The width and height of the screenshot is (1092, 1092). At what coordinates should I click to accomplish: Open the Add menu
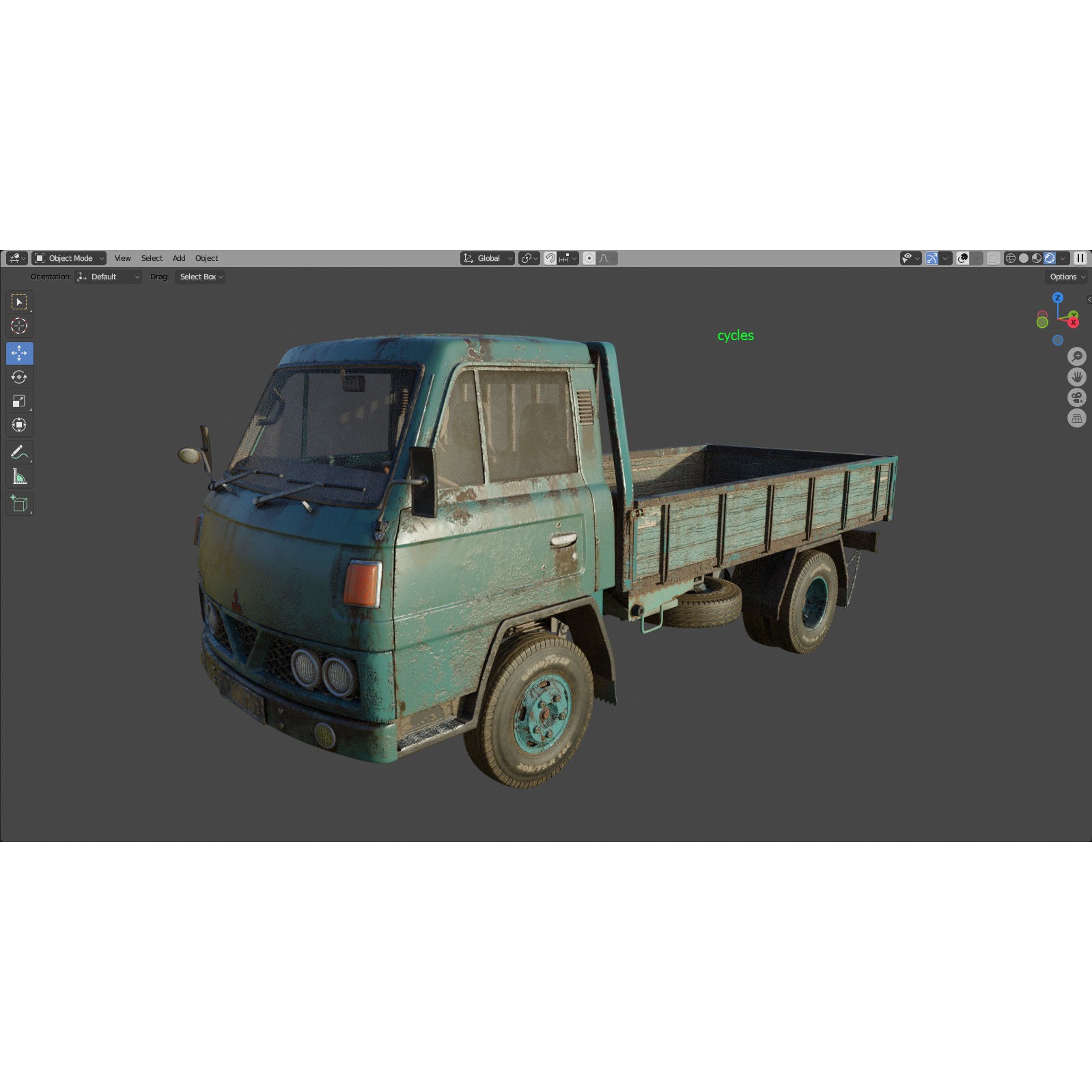click(179, 258)
